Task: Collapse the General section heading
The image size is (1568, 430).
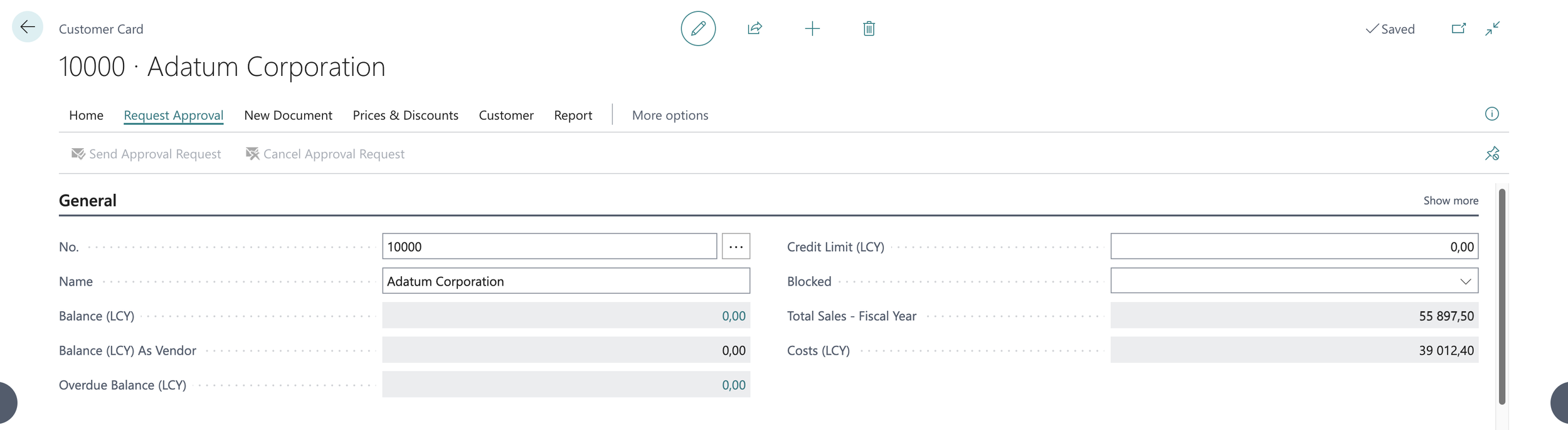Action: click(x=87, y=200)
